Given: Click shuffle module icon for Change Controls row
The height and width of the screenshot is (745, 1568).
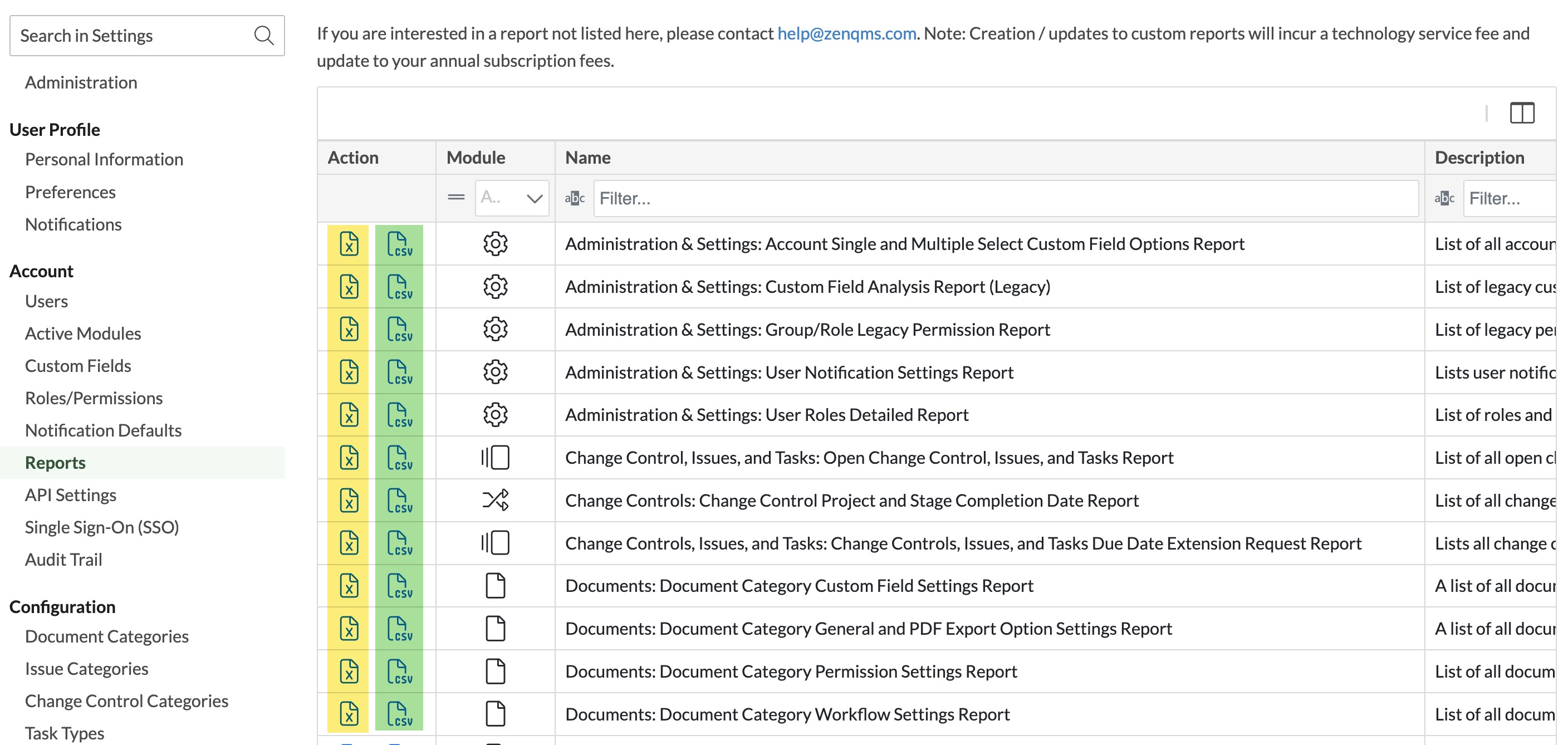Looking at the screenshot, I should pyautogui.click(x=495, y=501).
